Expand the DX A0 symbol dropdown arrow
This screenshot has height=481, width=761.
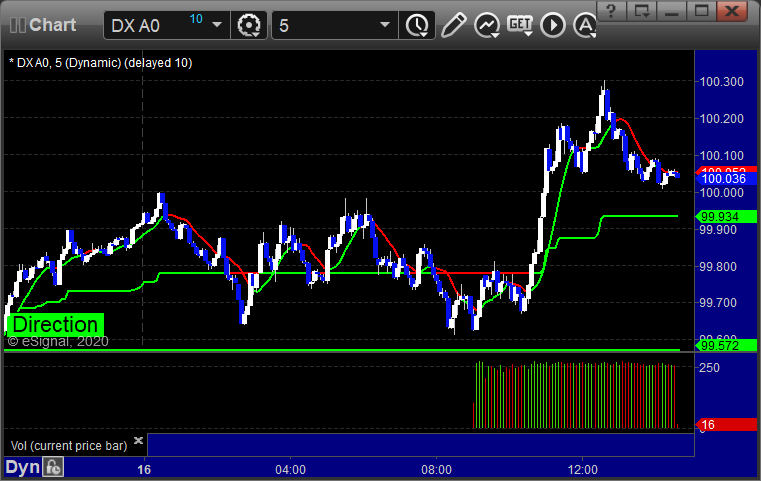[217, 25]
